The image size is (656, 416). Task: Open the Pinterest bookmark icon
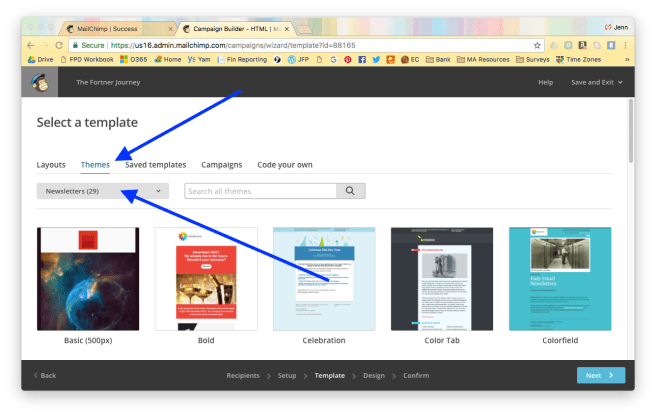pyautogui.click(x=348, y=59)
